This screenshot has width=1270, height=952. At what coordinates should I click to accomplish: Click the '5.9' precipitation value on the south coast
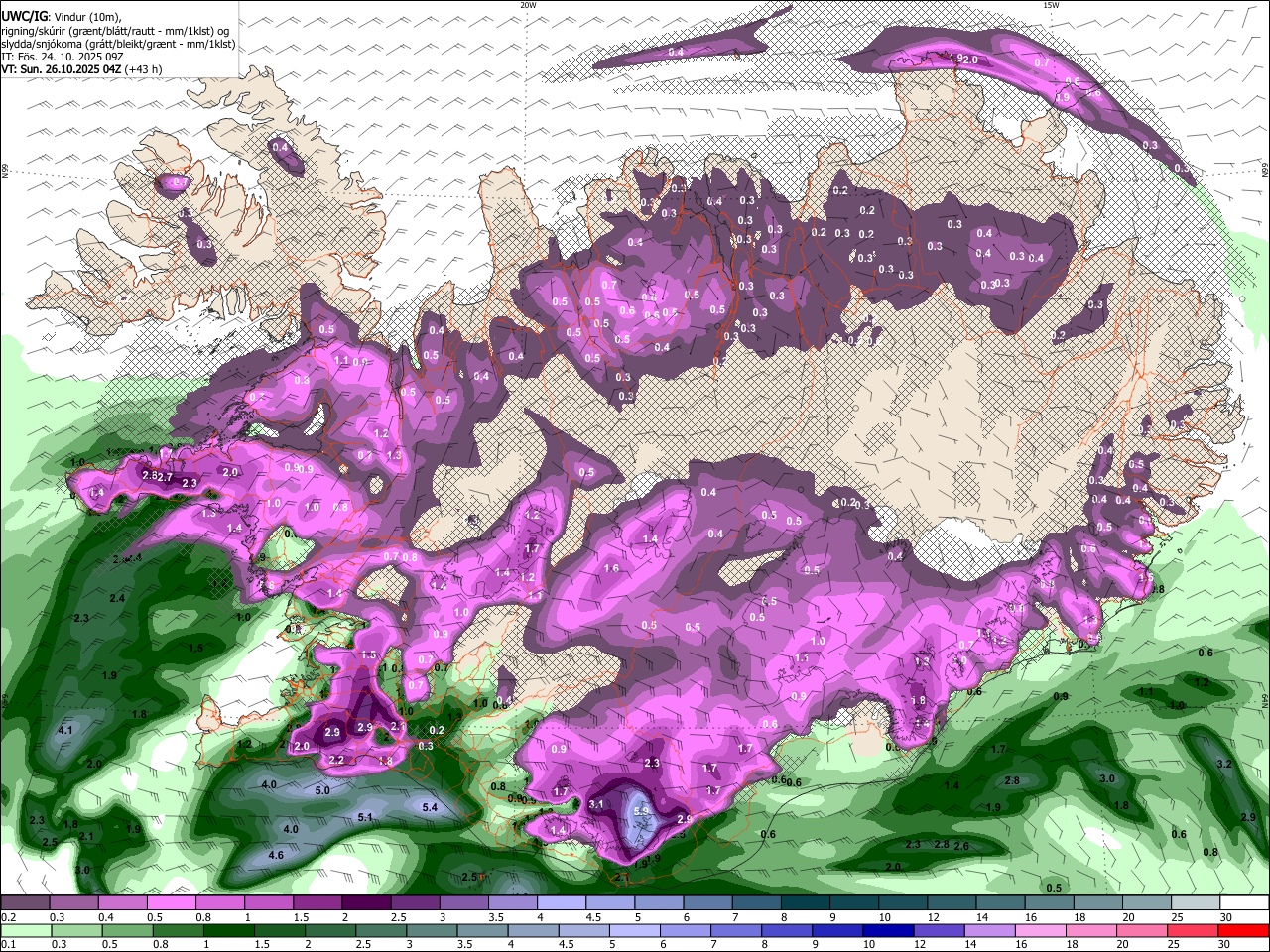pyautogui.click(x=641, y=811)
